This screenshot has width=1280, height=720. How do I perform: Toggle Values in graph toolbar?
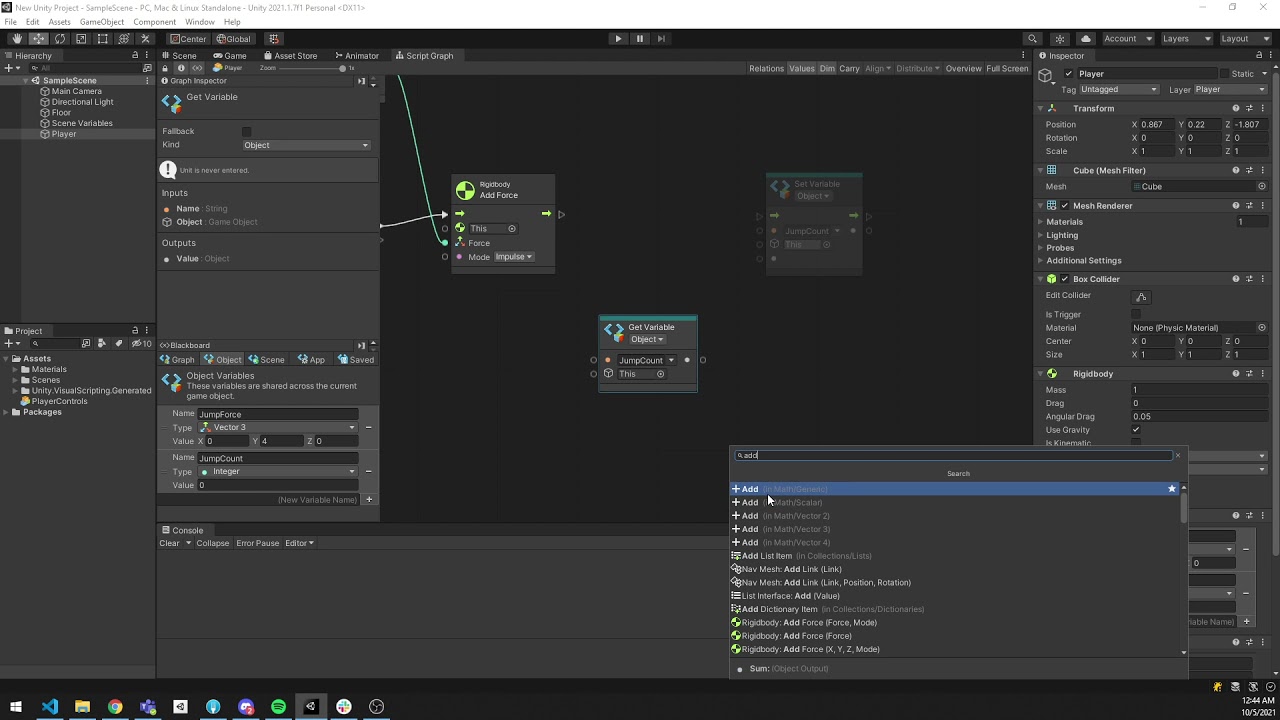click(802, 69)
